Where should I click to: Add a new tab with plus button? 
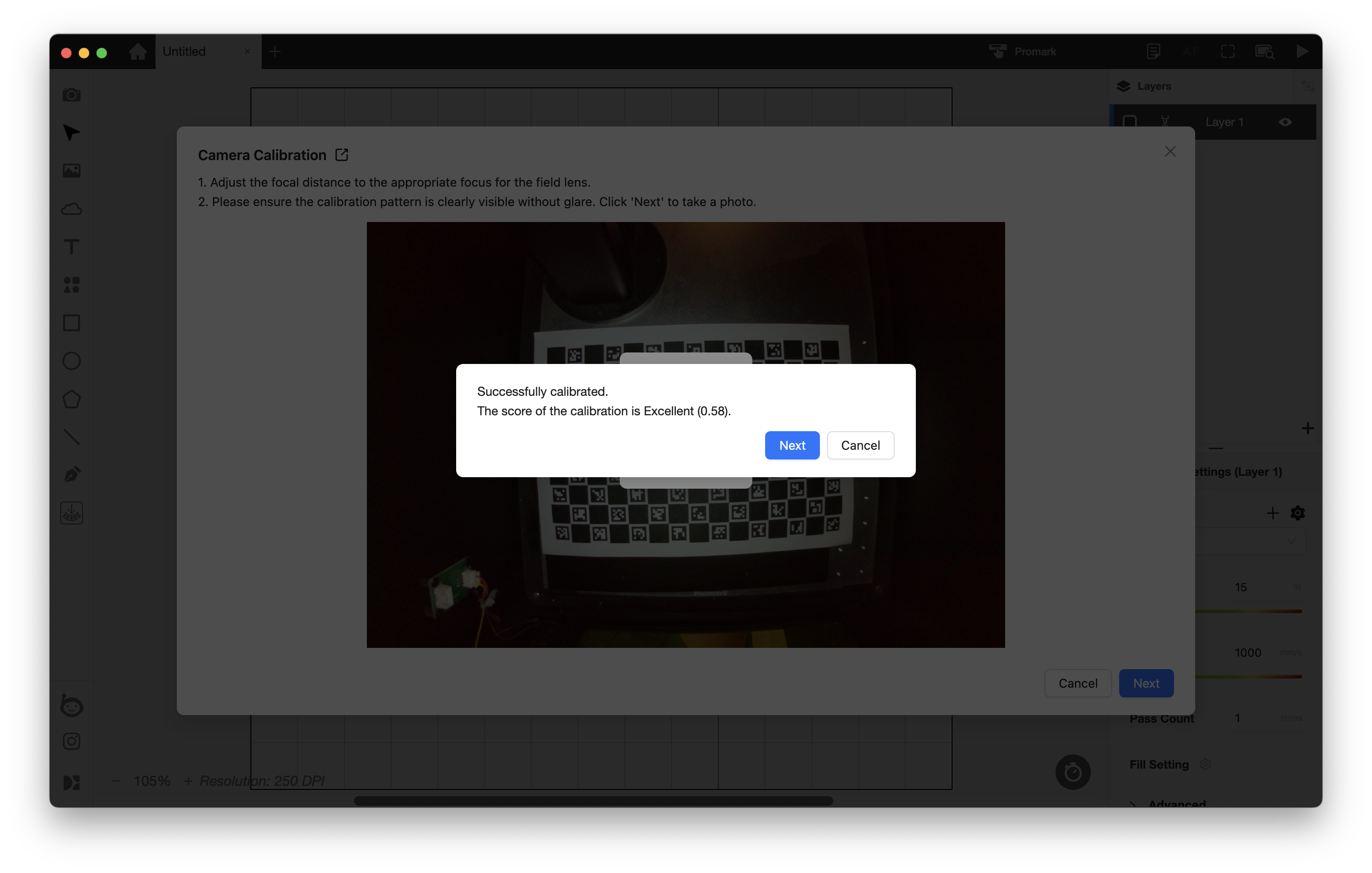[274, 52]
